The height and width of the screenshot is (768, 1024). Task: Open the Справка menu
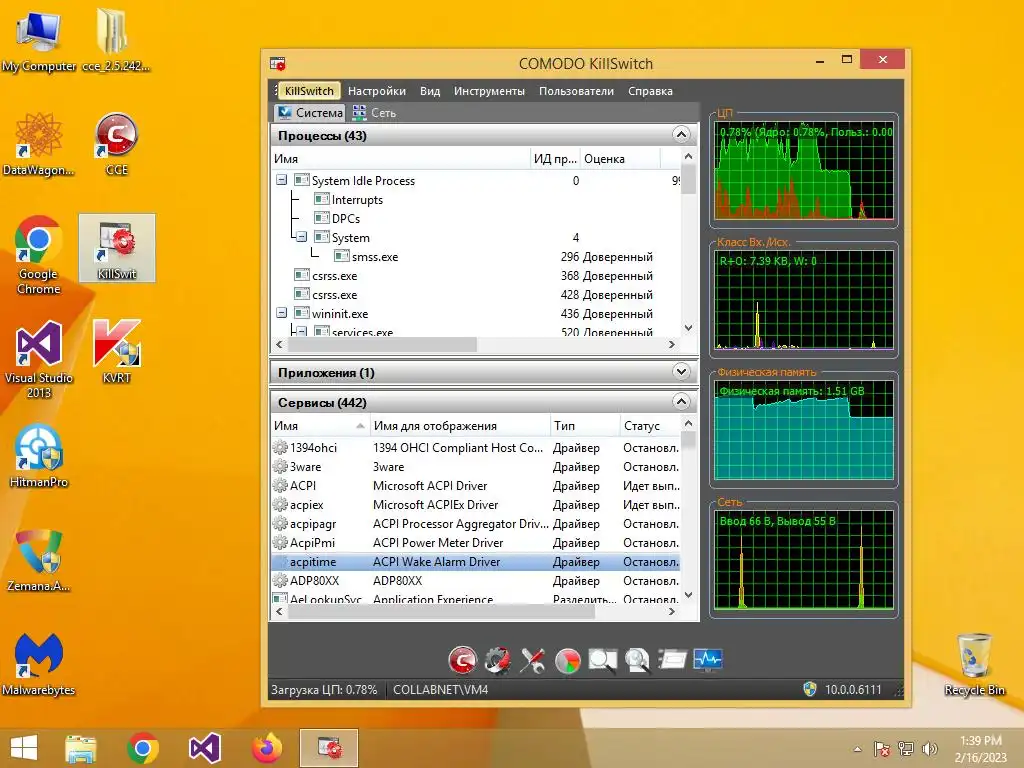tap(650, 91)
